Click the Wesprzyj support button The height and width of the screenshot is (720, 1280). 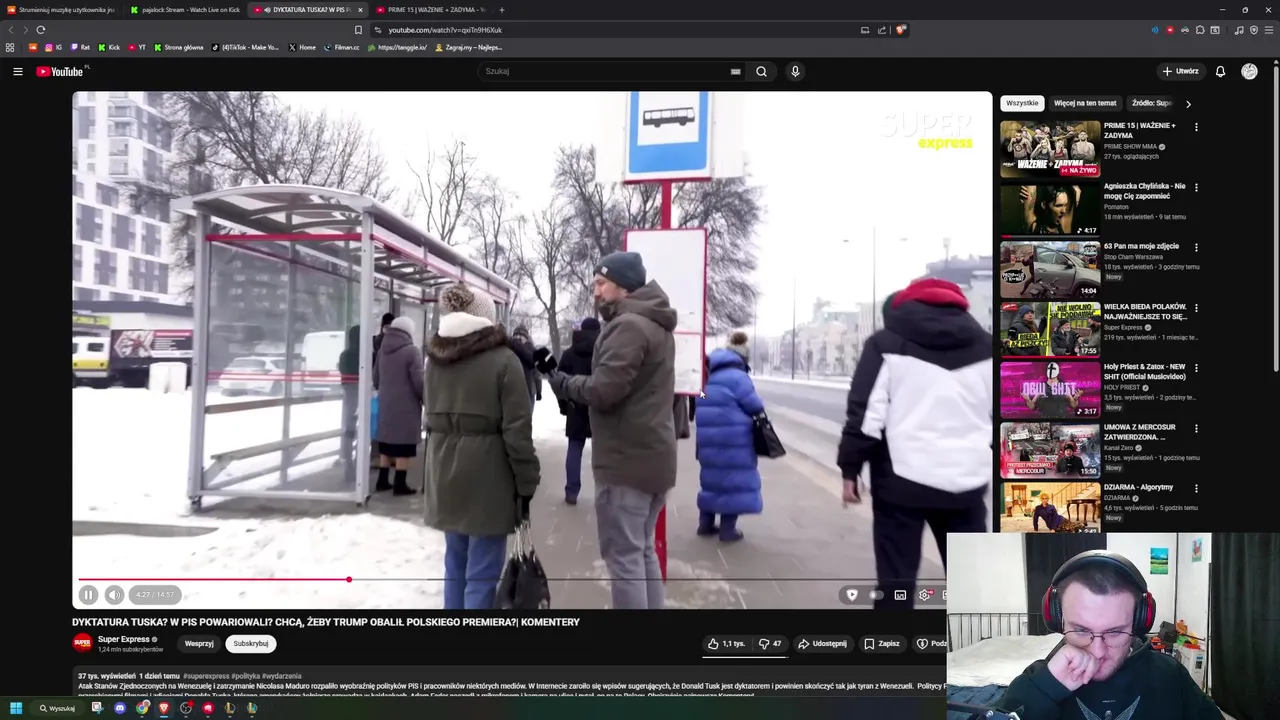pyautogui.click(x=199, y=644)
